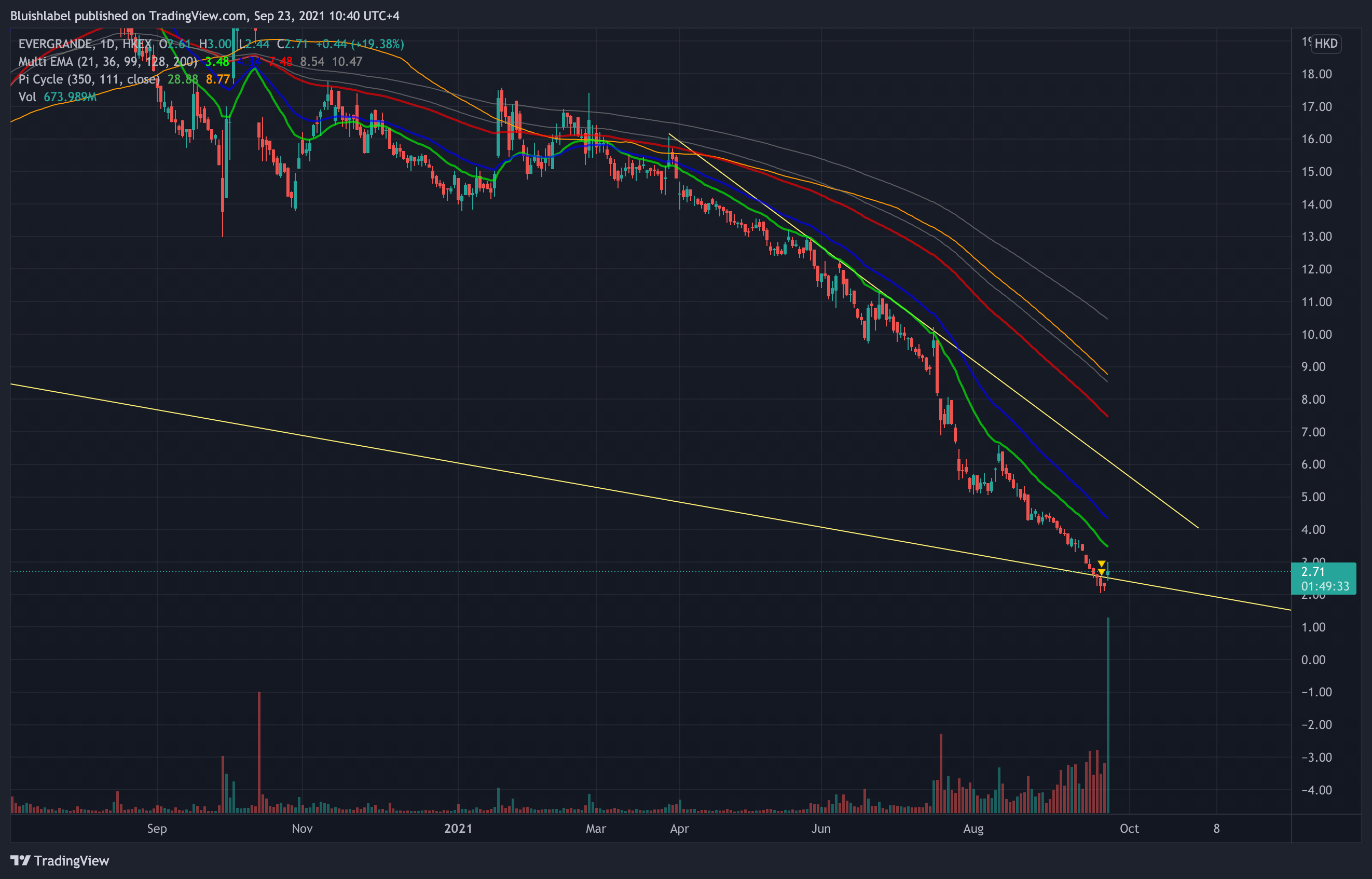Screen dimensions: 1372x879
Task: Click the published-by header text at top
Action: [205, 16]
